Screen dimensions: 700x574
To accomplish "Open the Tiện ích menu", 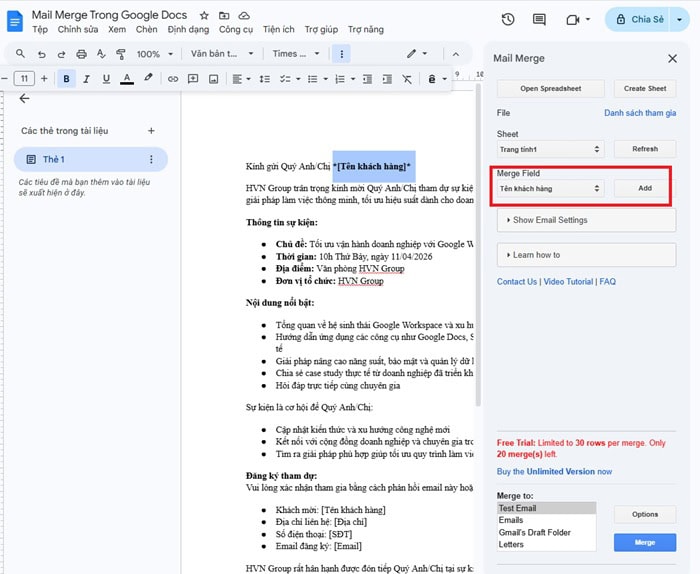I will tap(279, 29).
